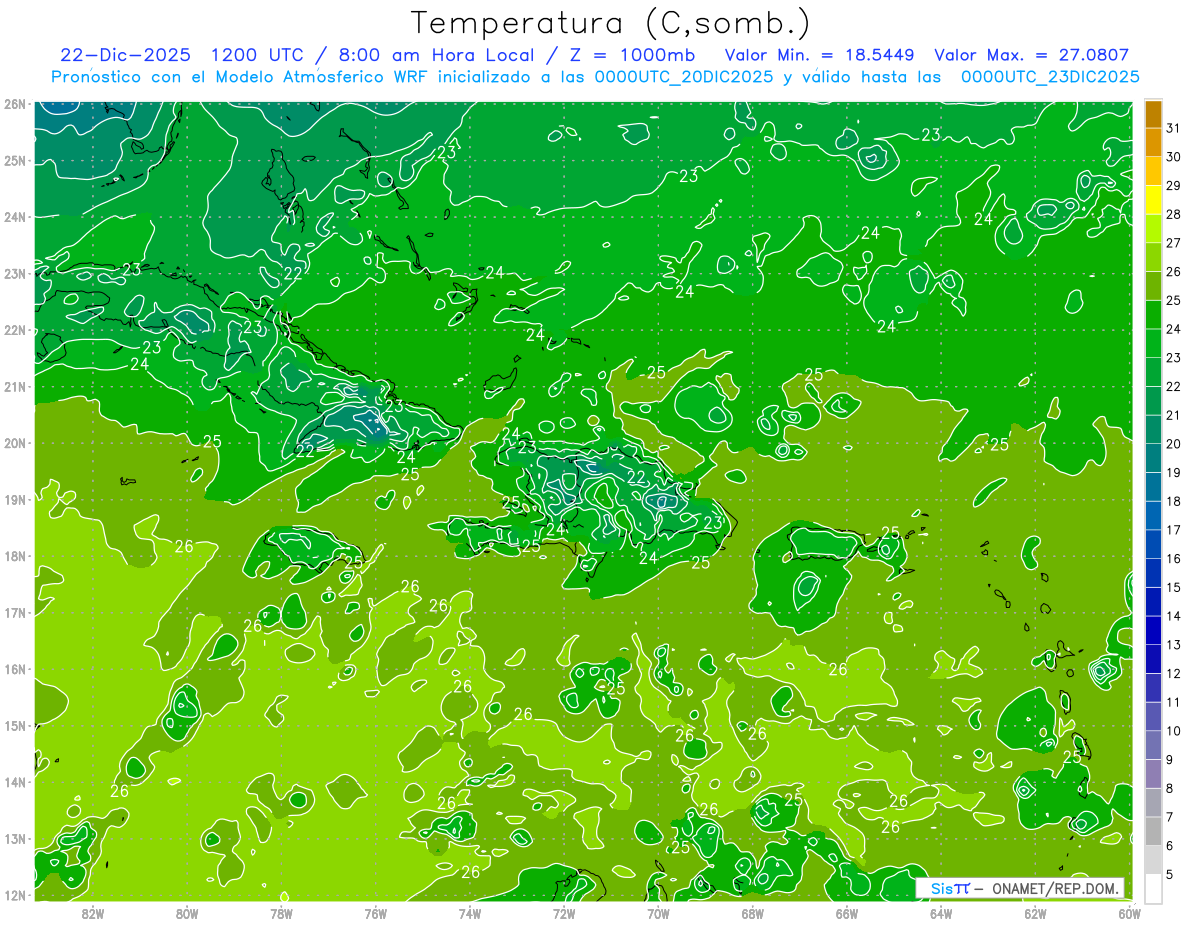Click the 'ONAMET/REP.DOM.' credit label
The image size is (1200, 927).
coord(1055,888)
